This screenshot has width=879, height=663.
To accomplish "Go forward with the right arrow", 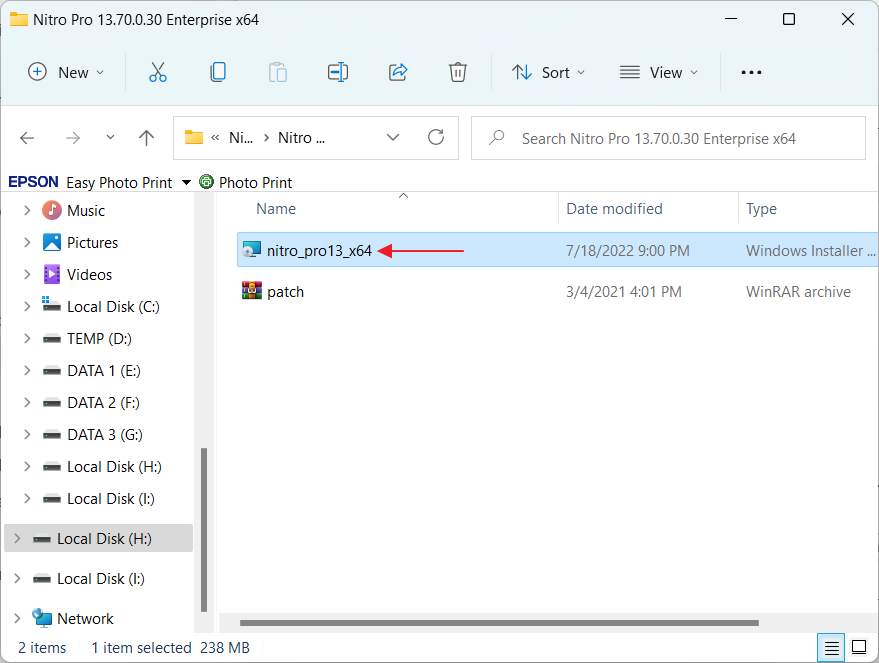I will pyautogui.click(x=73, y=138).
